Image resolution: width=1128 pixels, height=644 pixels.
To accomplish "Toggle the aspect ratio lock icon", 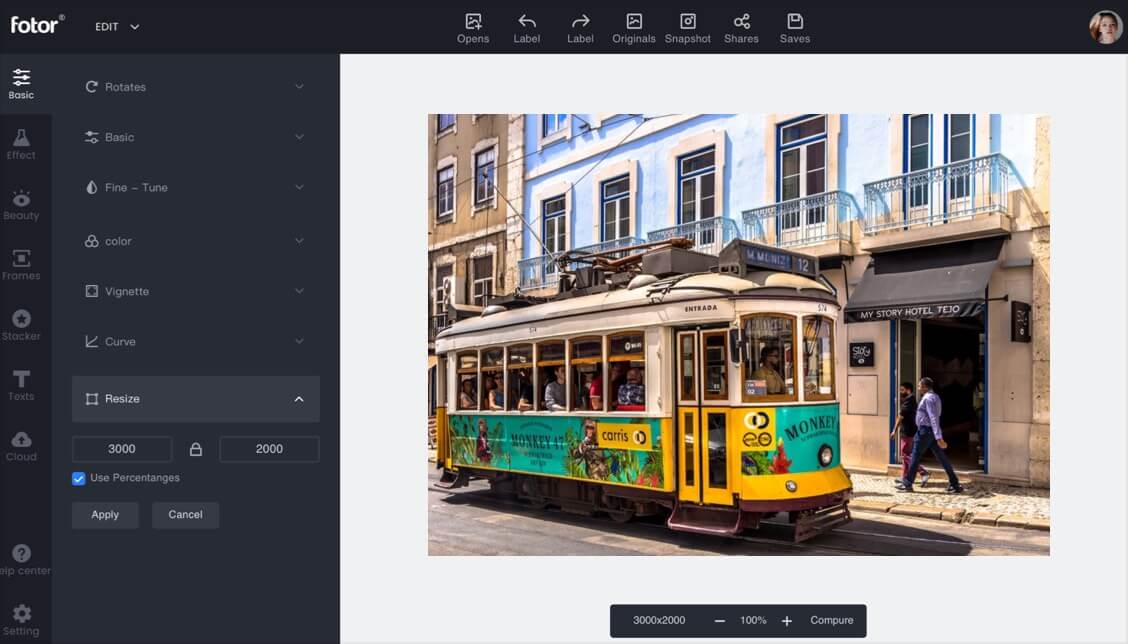I will coord(196,449).
